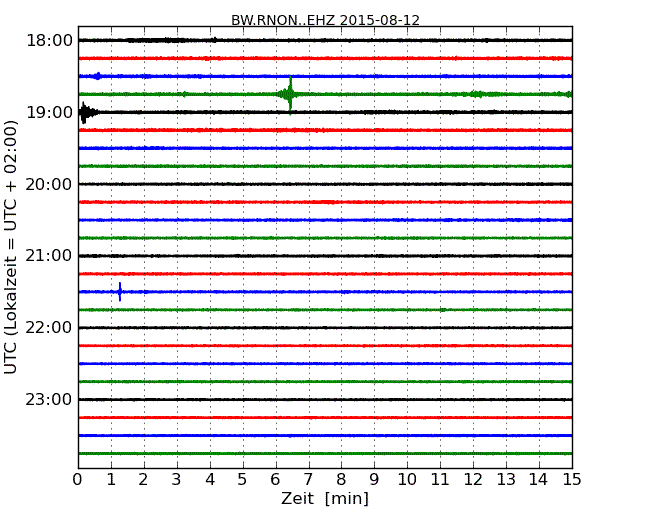
Task: Click the 23:00 time label
Action: (49, 399)
